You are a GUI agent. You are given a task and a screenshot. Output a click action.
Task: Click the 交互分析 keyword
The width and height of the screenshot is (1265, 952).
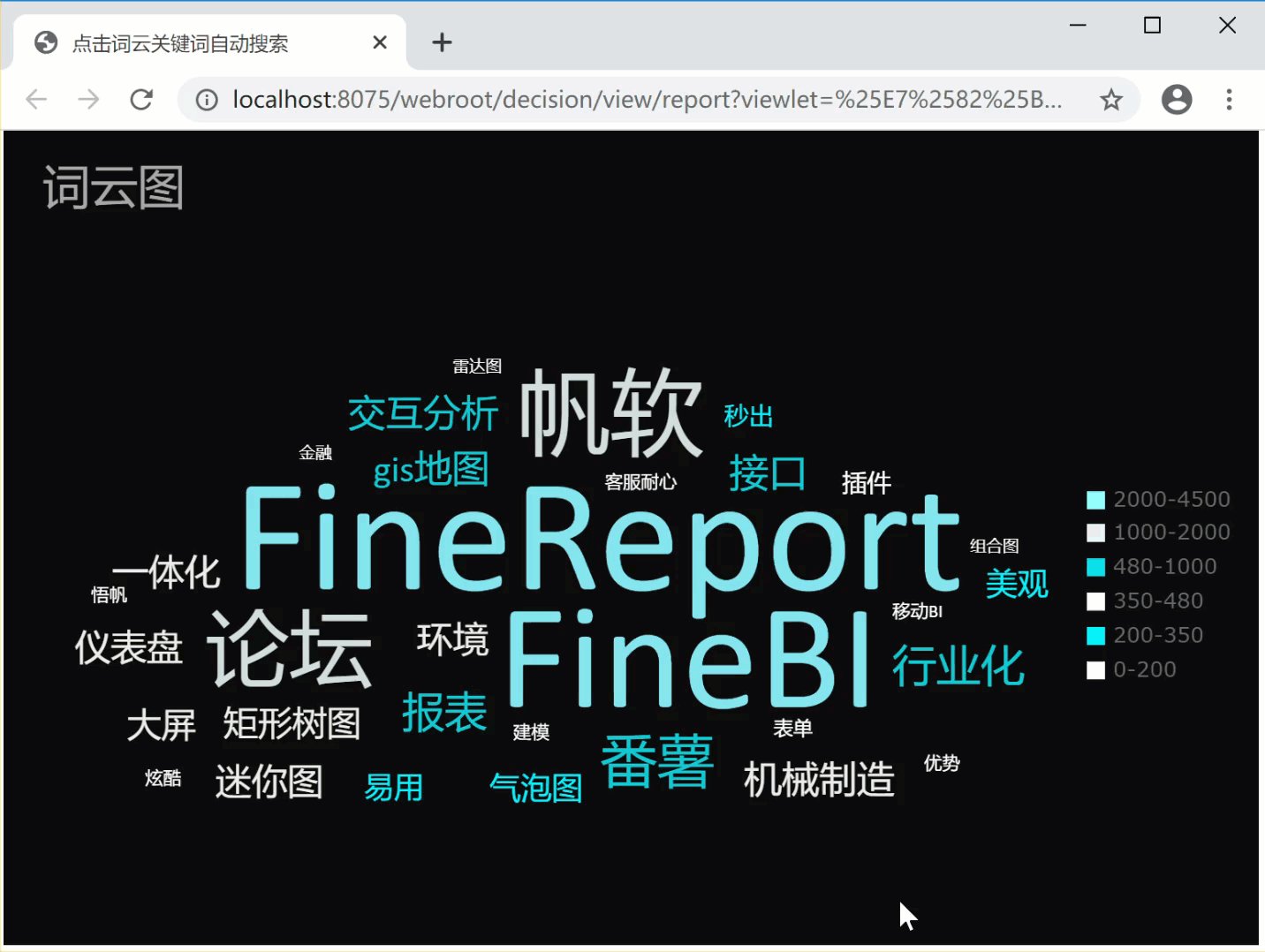click(423, 413)
